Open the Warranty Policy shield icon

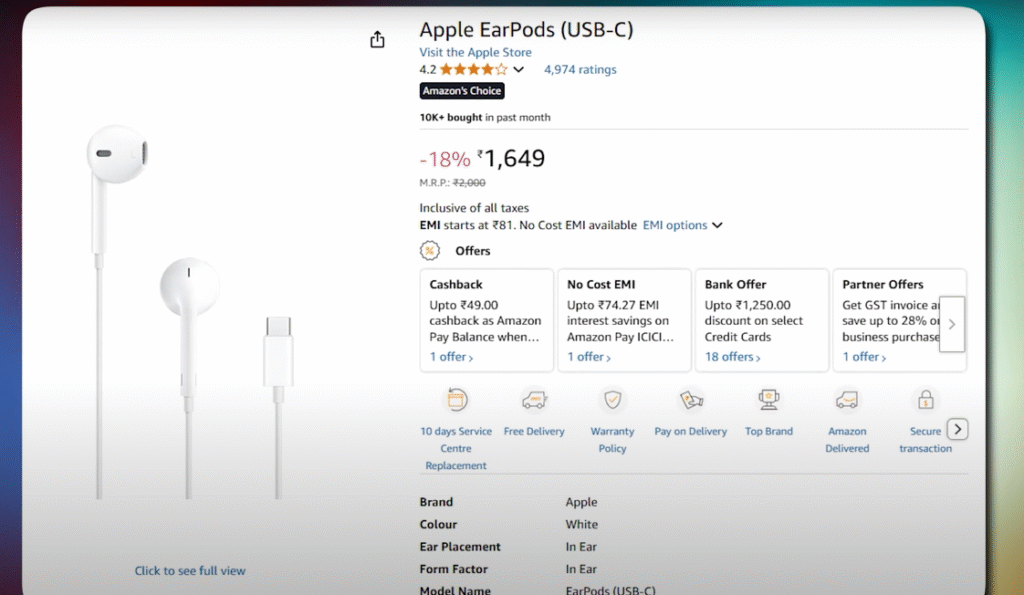pos(612,398)
